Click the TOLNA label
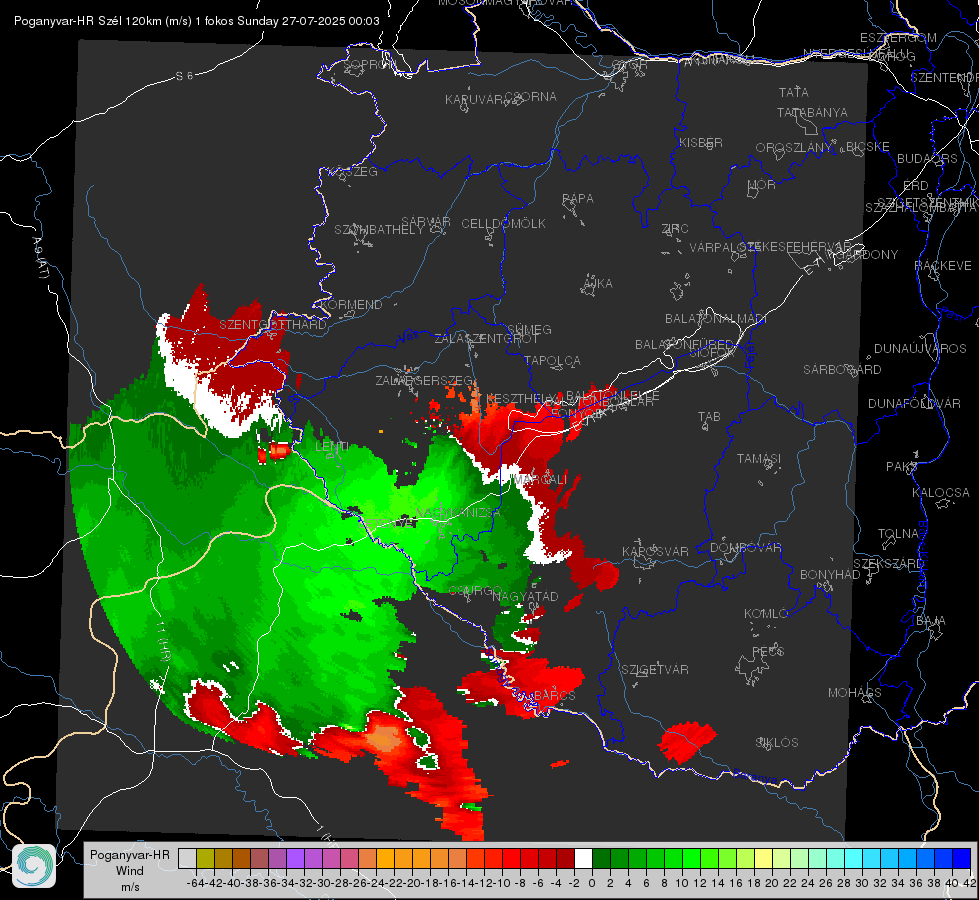979x900 pixels. click(x=898, y=534)
